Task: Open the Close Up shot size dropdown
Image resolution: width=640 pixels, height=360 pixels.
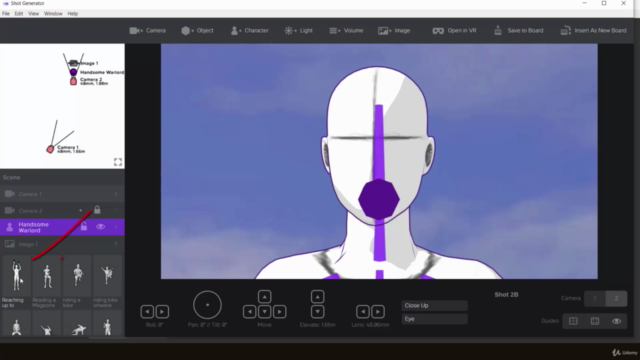Action: point(435,305)
